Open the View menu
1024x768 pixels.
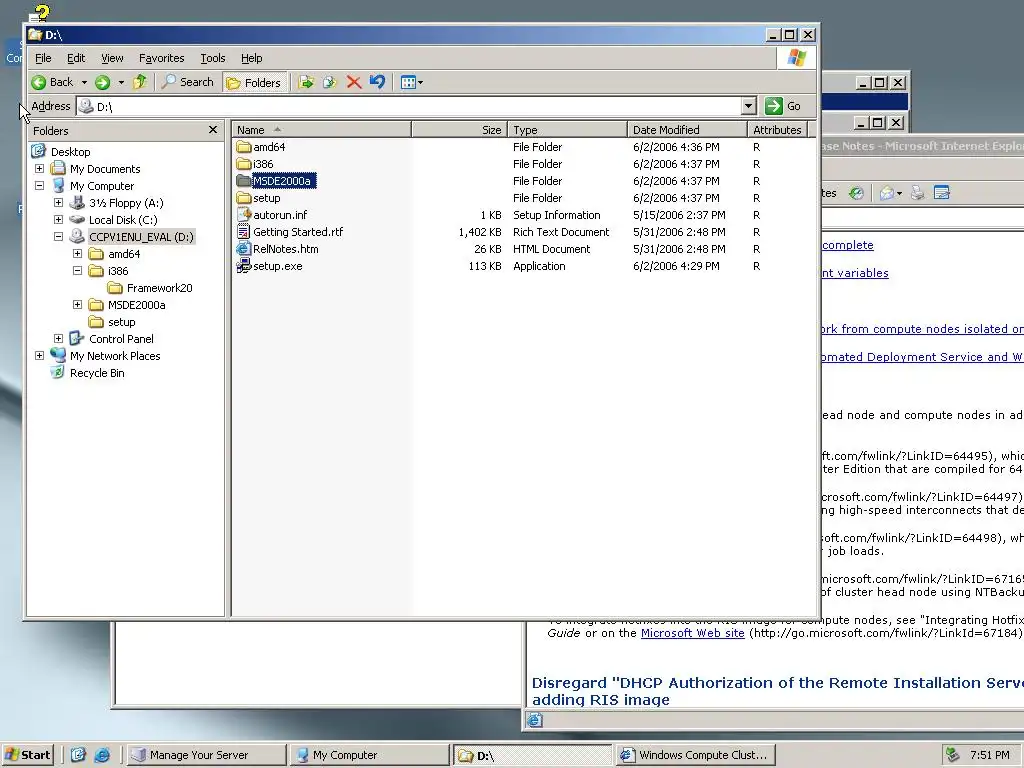(112, 58)
